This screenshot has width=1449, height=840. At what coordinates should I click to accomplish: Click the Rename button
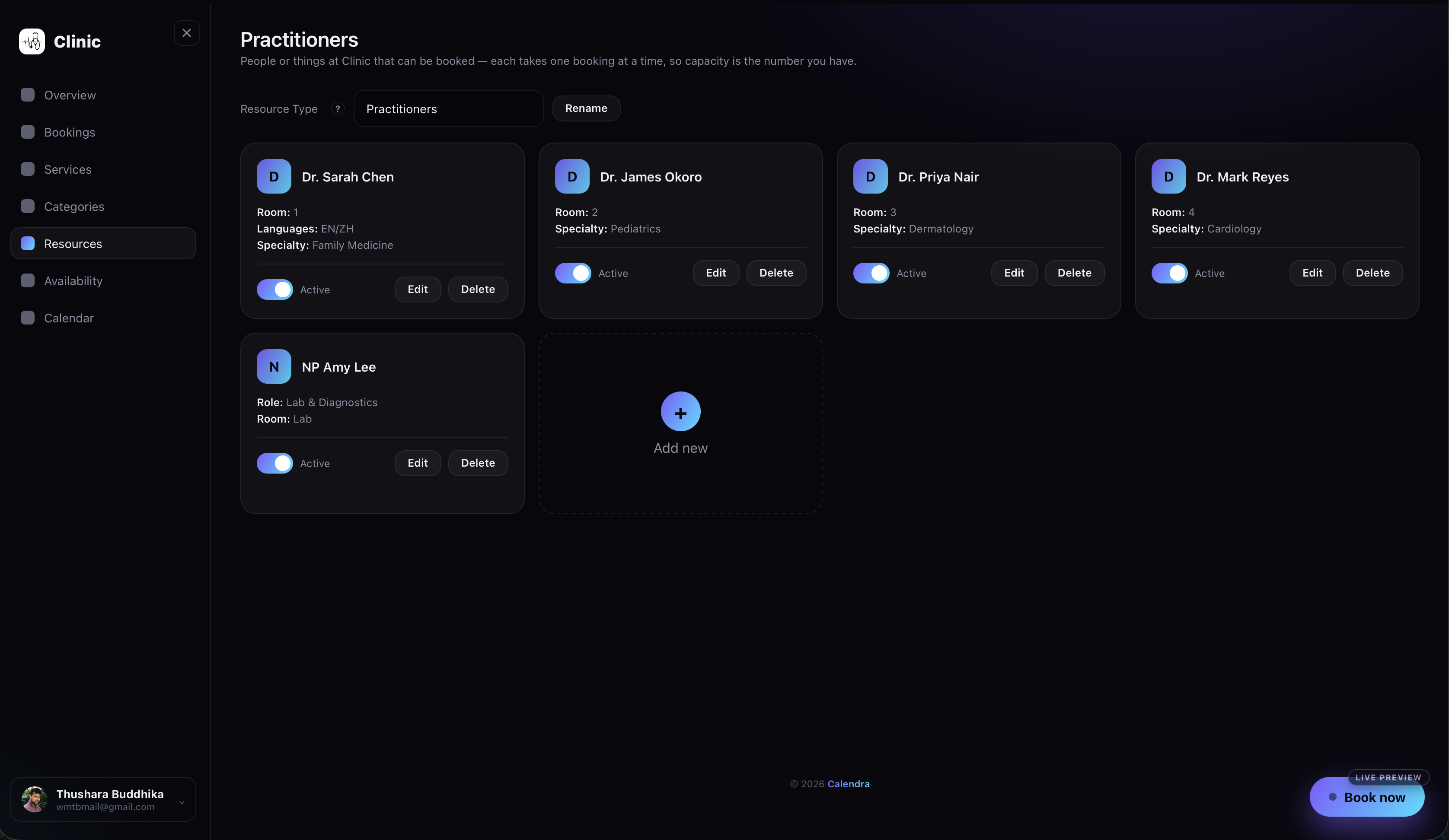click(x=586, y=108)
